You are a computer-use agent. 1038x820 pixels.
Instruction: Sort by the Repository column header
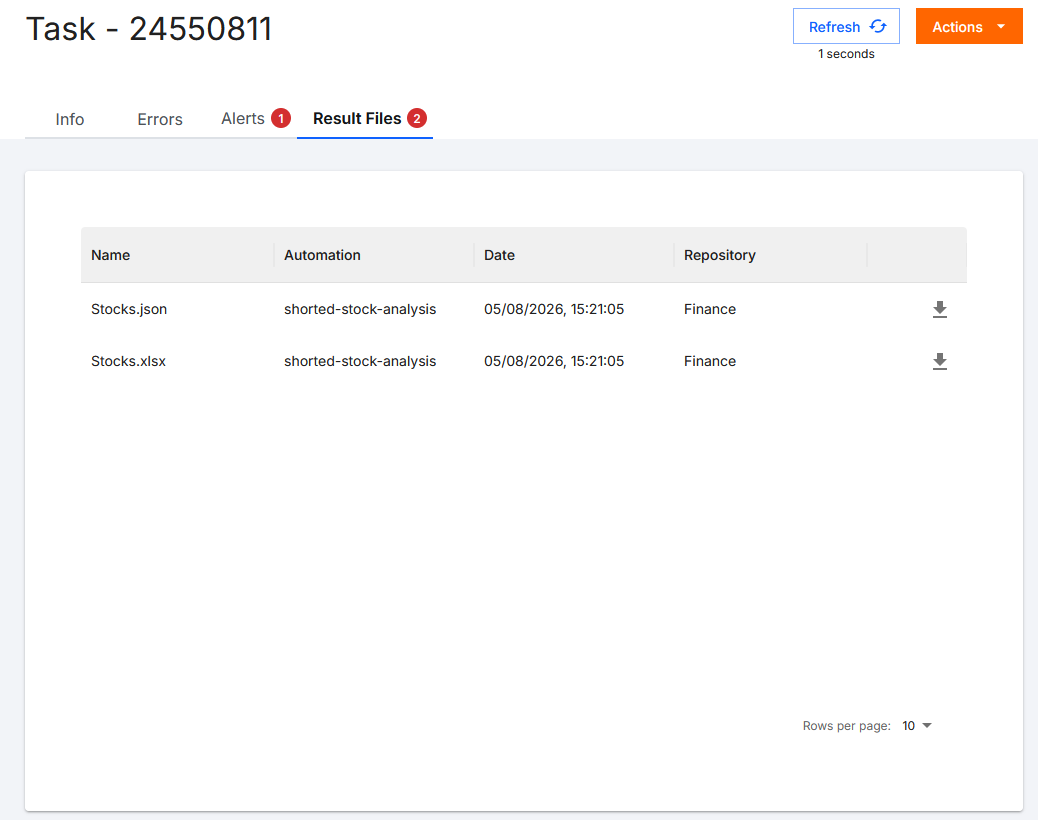pos(720,255)
